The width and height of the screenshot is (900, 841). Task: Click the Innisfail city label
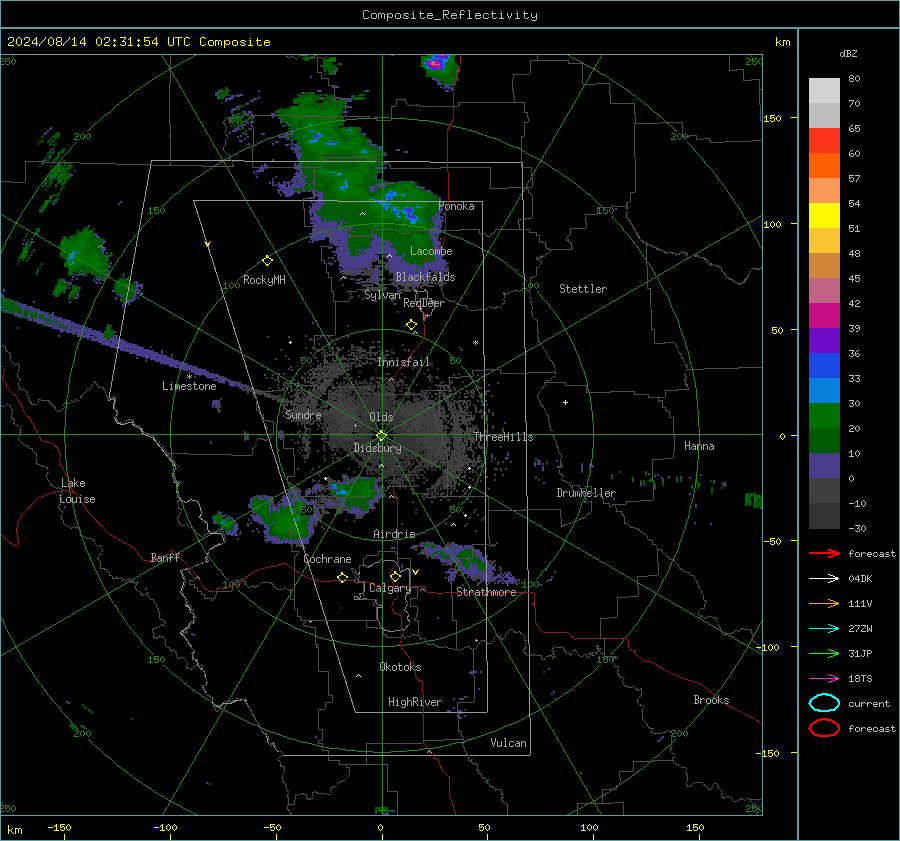404,362
